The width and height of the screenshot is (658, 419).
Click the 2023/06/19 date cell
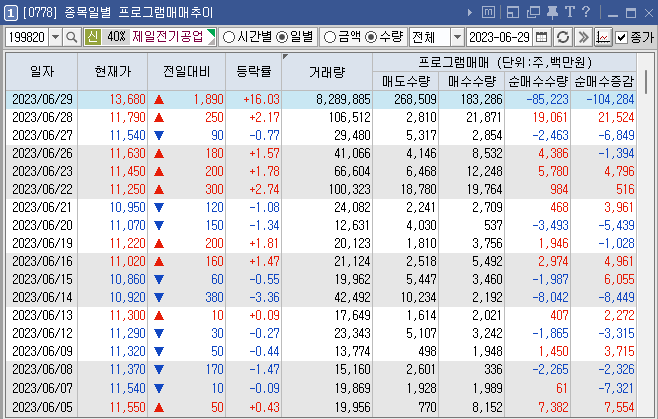42,244
